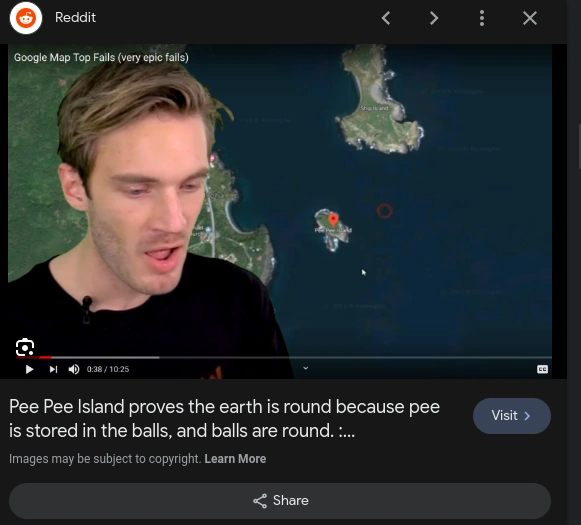This screenshot has width=581, height=525.
Task: Click the Google Map Top Fails video title
Action: (101, 57)
